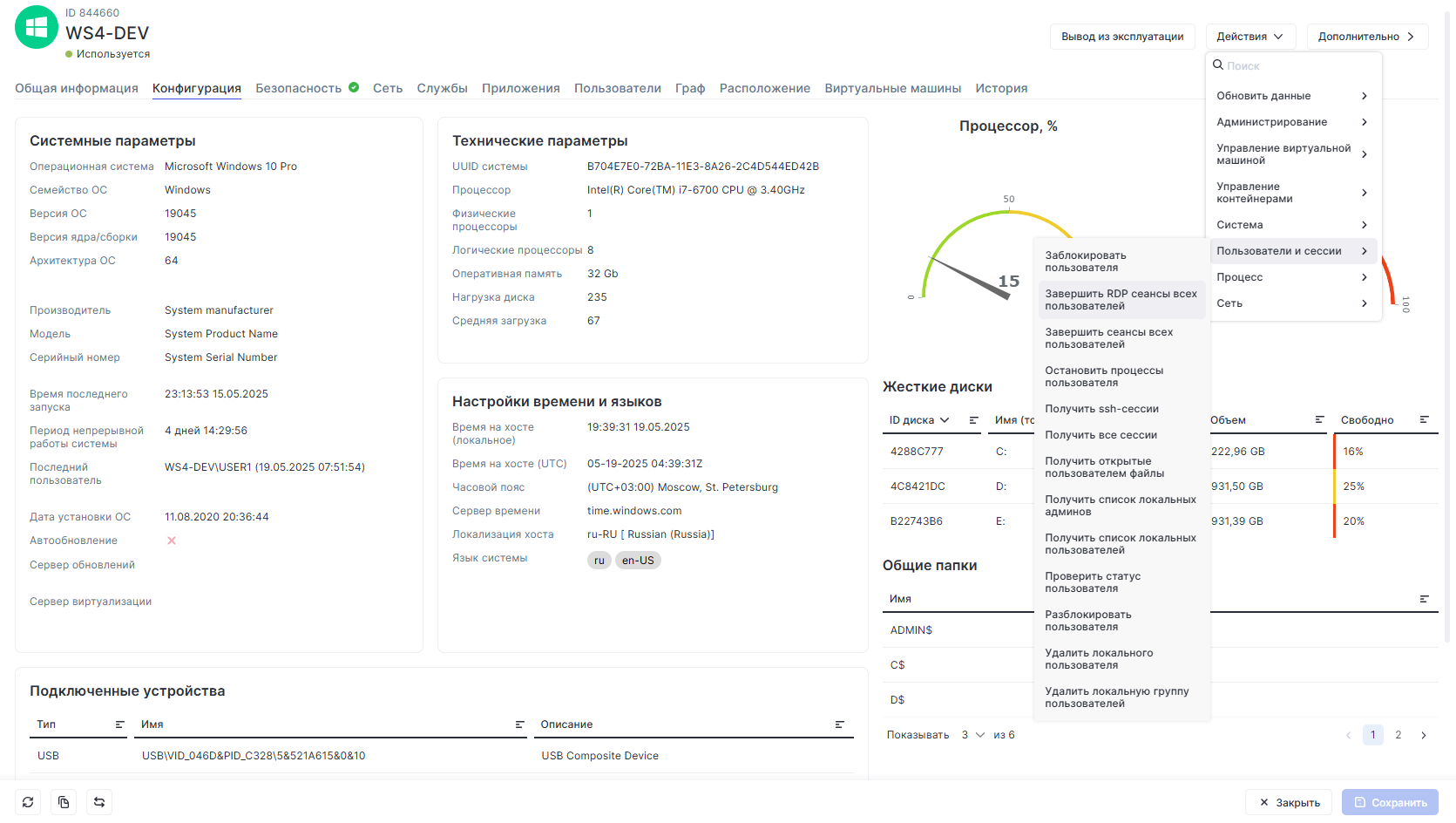Viewport: 1456px width, 823px height.
Task: Switch to Общая информация tab
Action: [x=77, y=88]
